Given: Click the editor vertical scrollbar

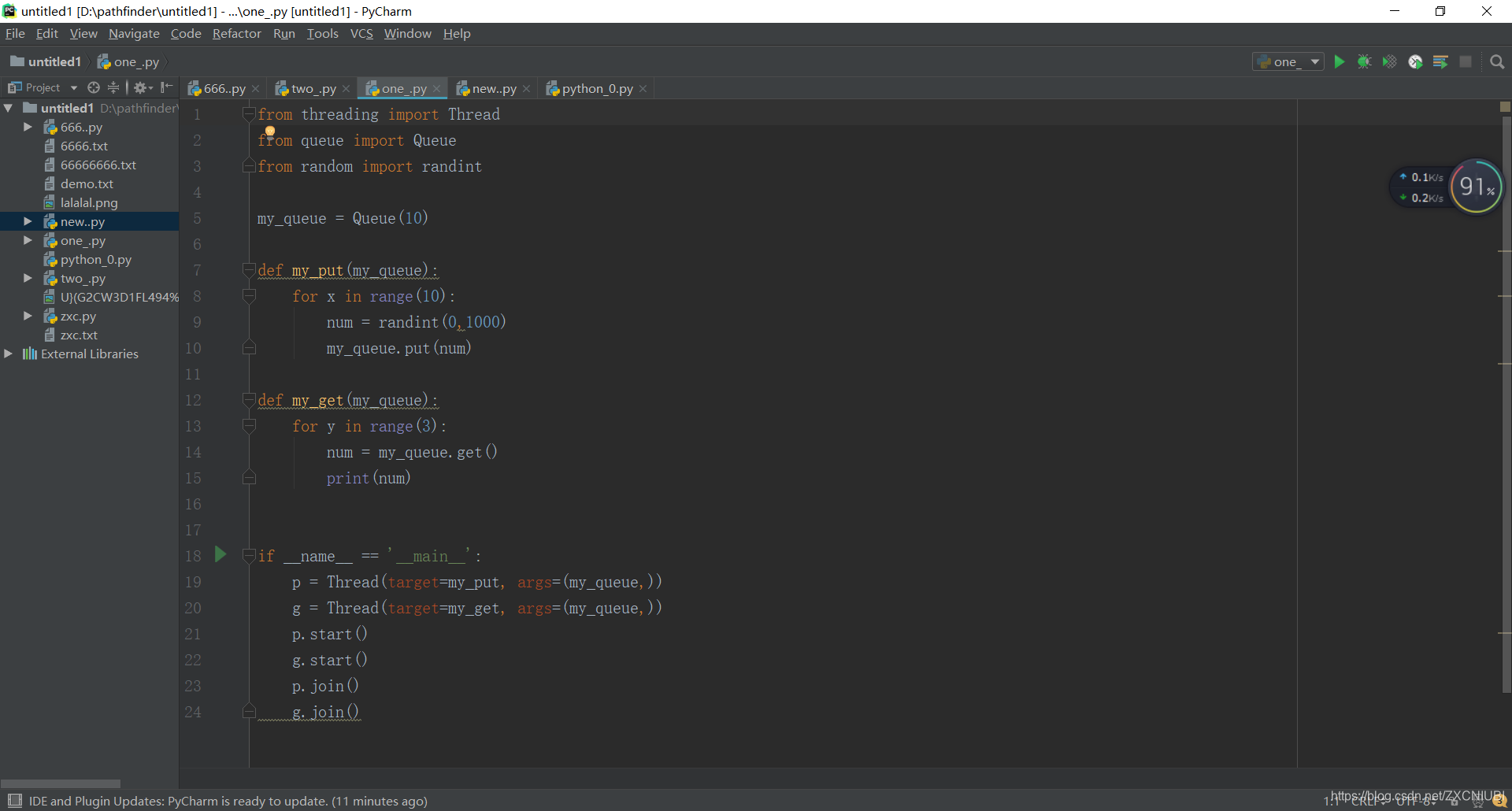Looking at the screenshot, I should pyautogui.click(x=1506, y=405).
